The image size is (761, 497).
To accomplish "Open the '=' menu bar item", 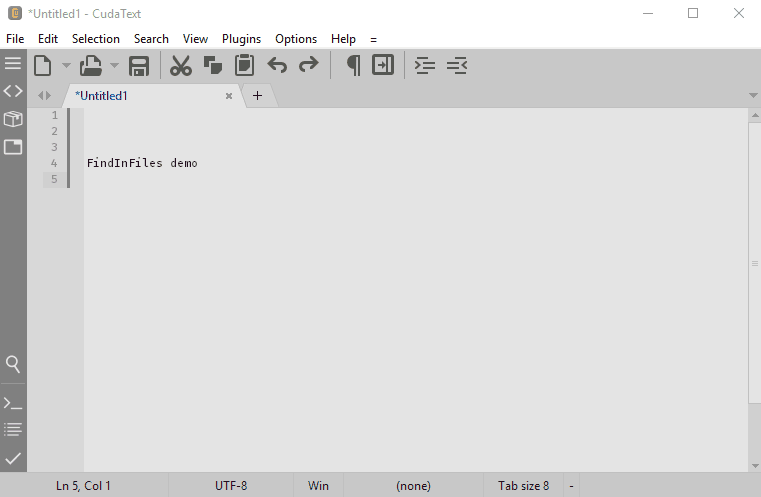I will [373, 39].
